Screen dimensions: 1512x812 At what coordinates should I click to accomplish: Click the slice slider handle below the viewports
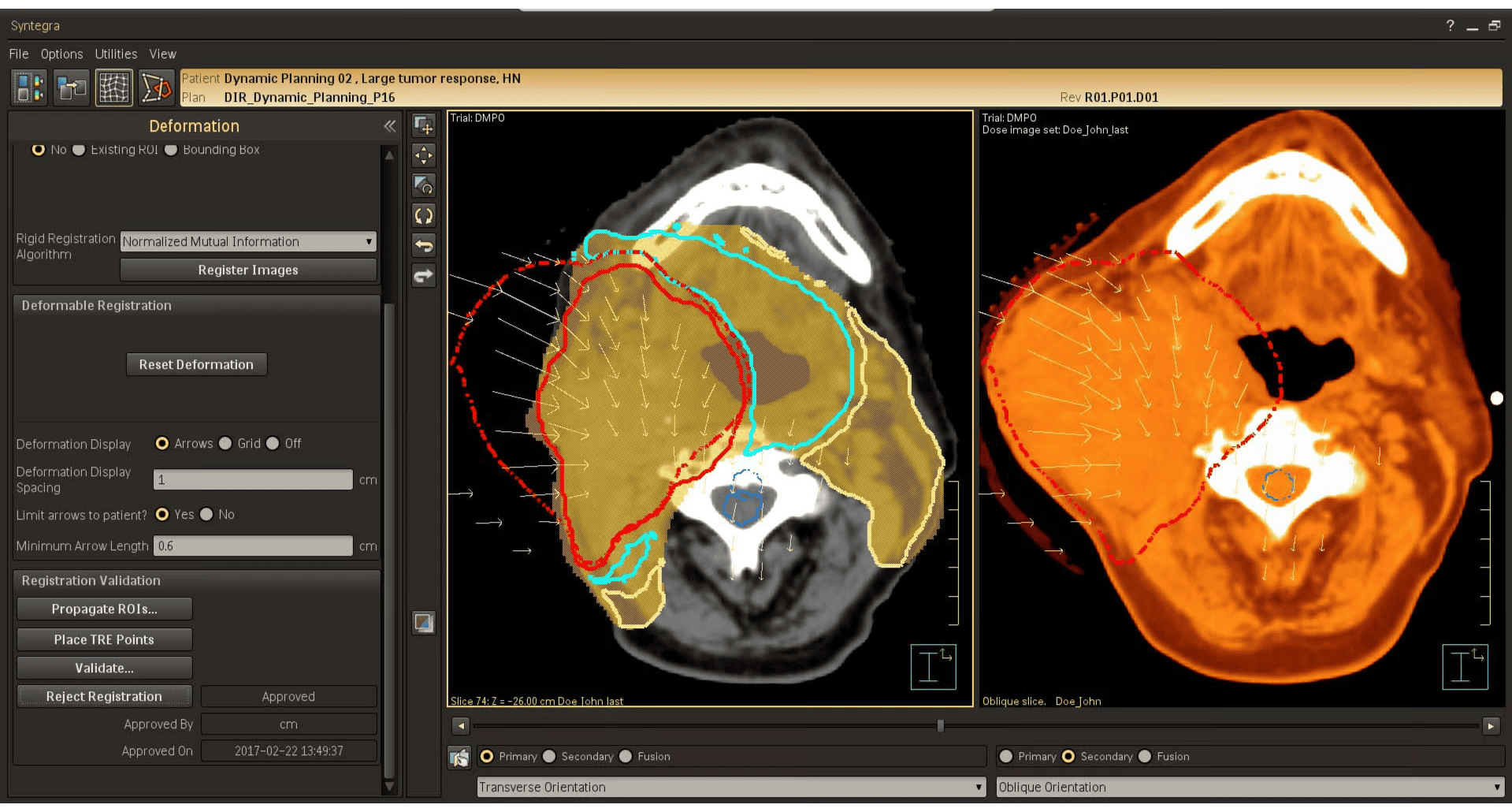(940, 725)
